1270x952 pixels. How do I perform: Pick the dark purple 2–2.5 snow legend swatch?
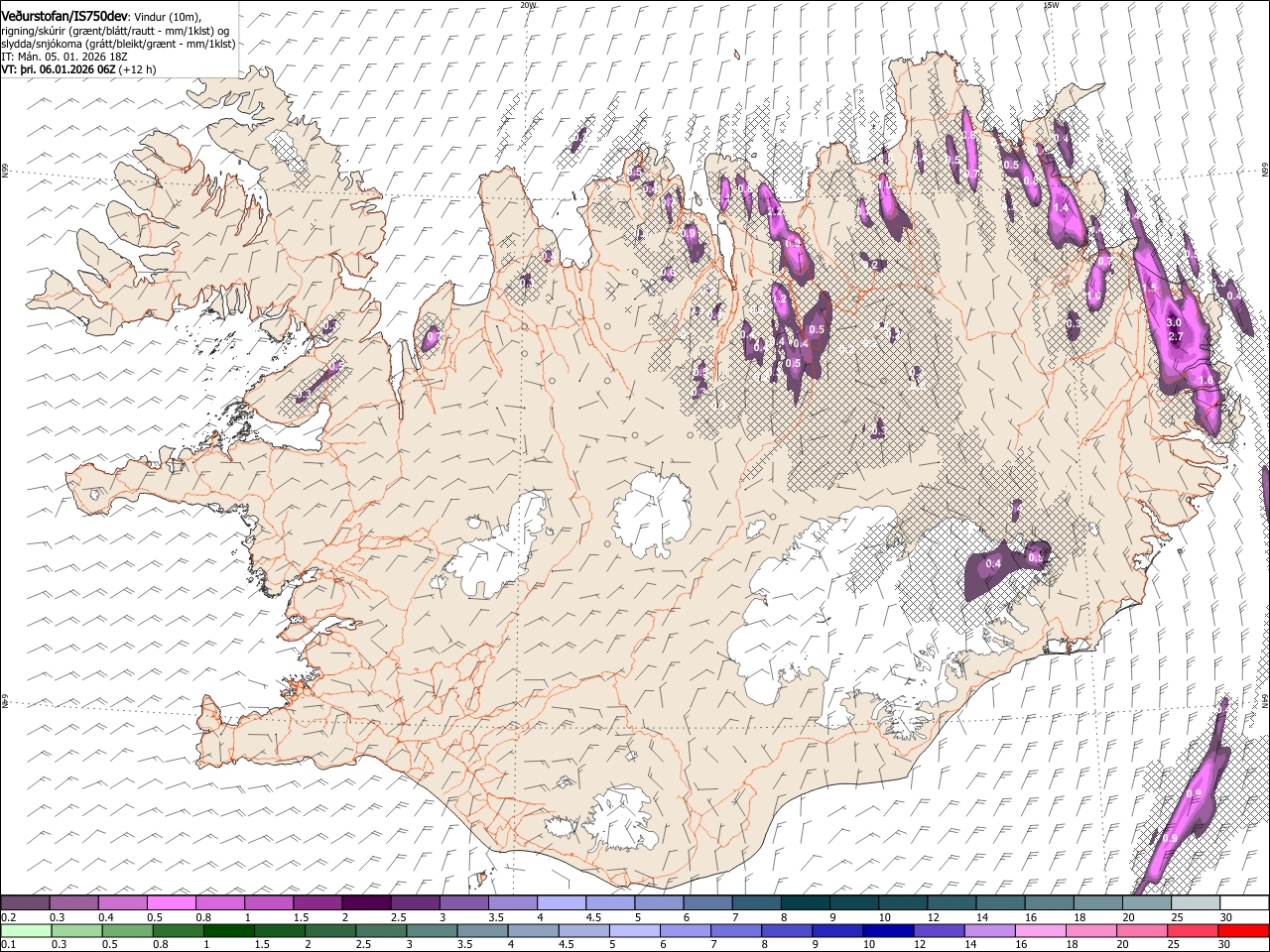366,902
